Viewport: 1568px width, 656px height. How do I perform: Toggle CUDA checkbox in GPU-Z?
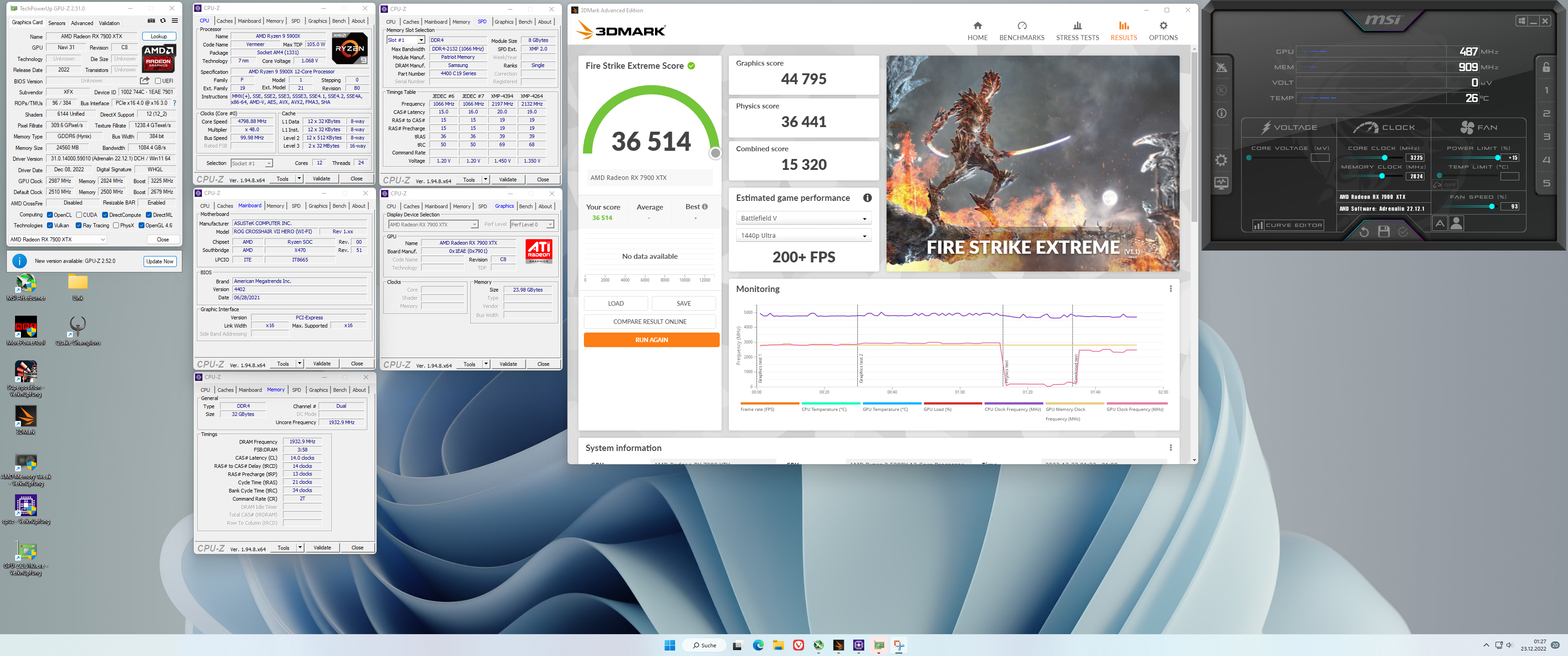[79, 215]
